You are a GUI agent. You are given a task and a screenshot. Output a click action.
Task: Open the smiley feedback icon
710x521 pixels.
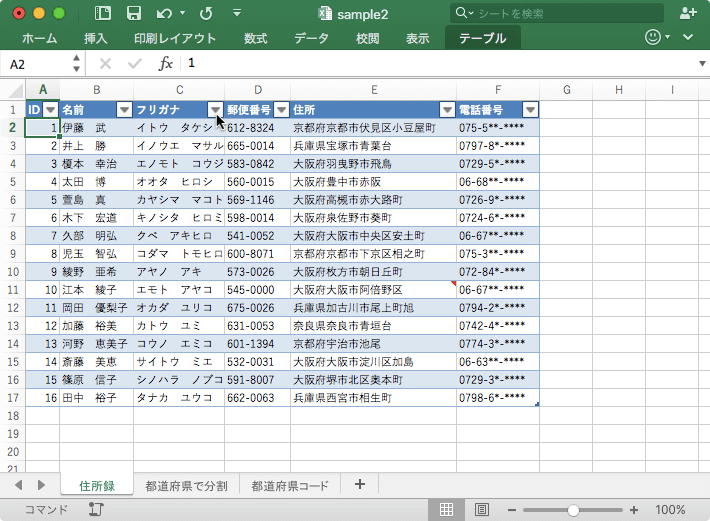point(653,37)
